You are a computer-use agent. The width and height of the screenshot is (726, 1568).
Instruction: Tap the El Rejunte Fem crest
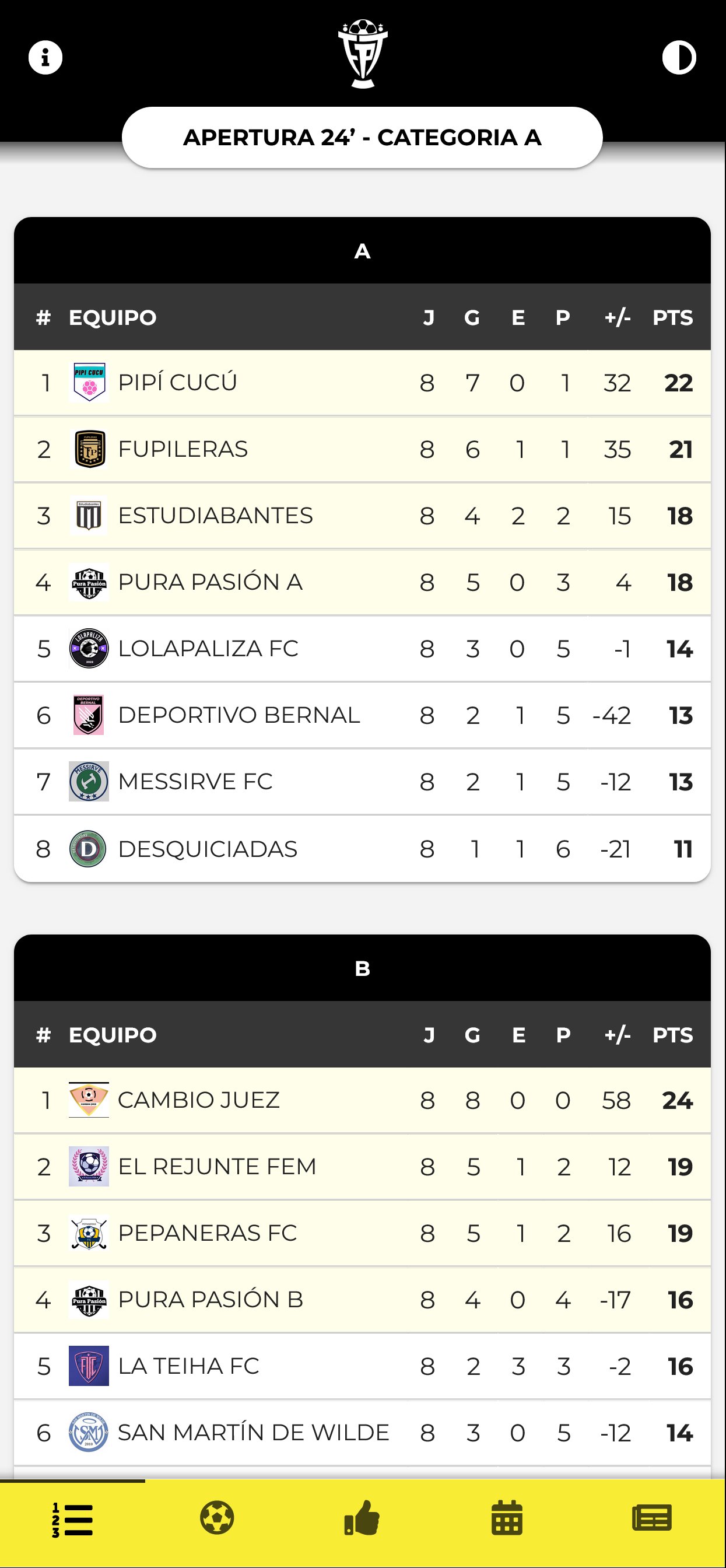(89, 1166)
